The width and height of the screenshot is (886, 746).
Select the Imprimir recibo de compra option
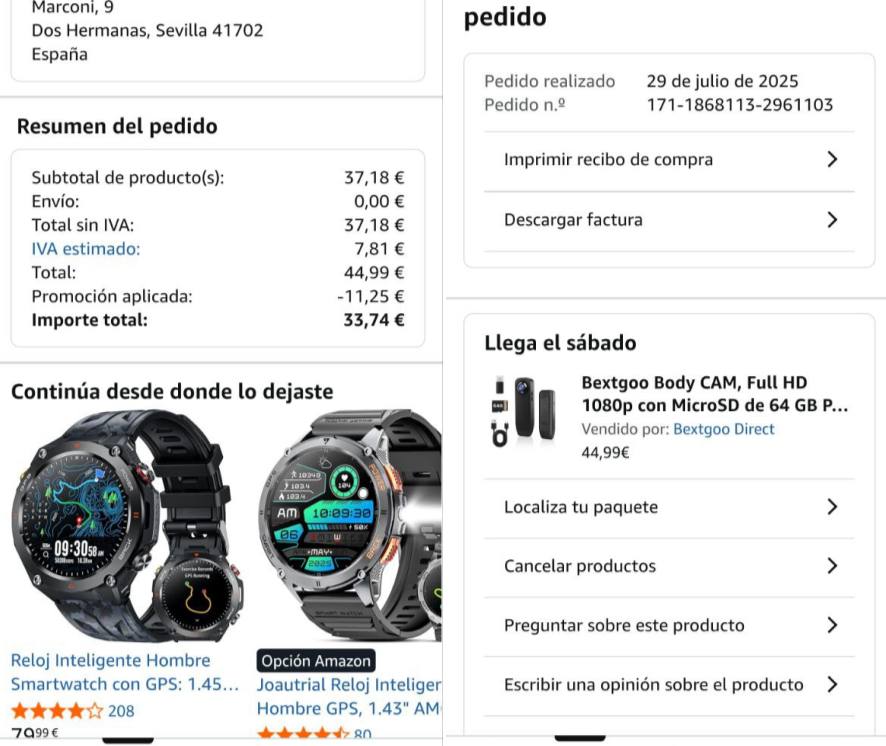point(669,159)
